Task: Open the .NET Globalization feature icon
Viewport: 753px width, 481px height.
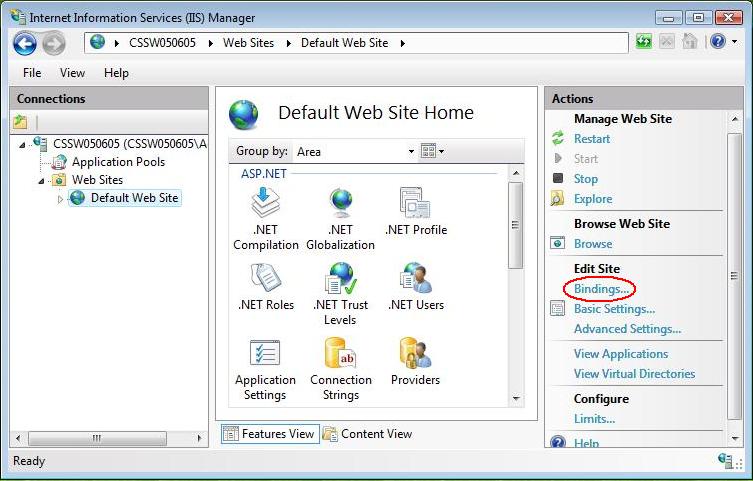Action: [340, 204]
